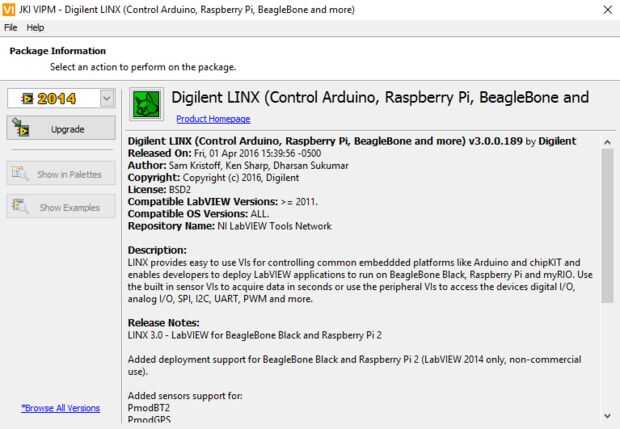620x429 pixels.
Task: Click the upgrade package icon on Upgrade button
Action: tap(20, 127)
